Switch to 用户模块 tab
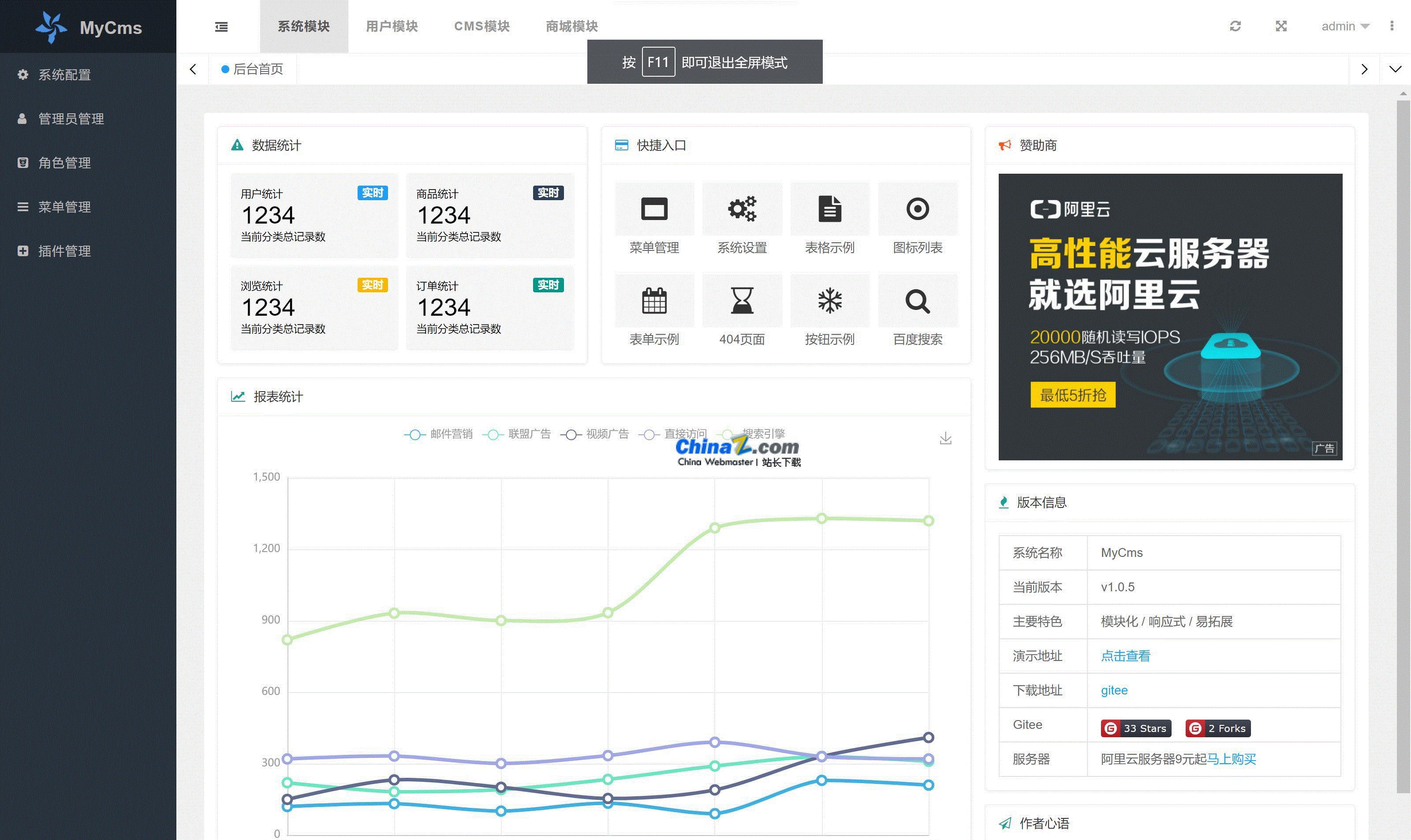This screenshot has height=840, width=1411. (x=392, y=26)
